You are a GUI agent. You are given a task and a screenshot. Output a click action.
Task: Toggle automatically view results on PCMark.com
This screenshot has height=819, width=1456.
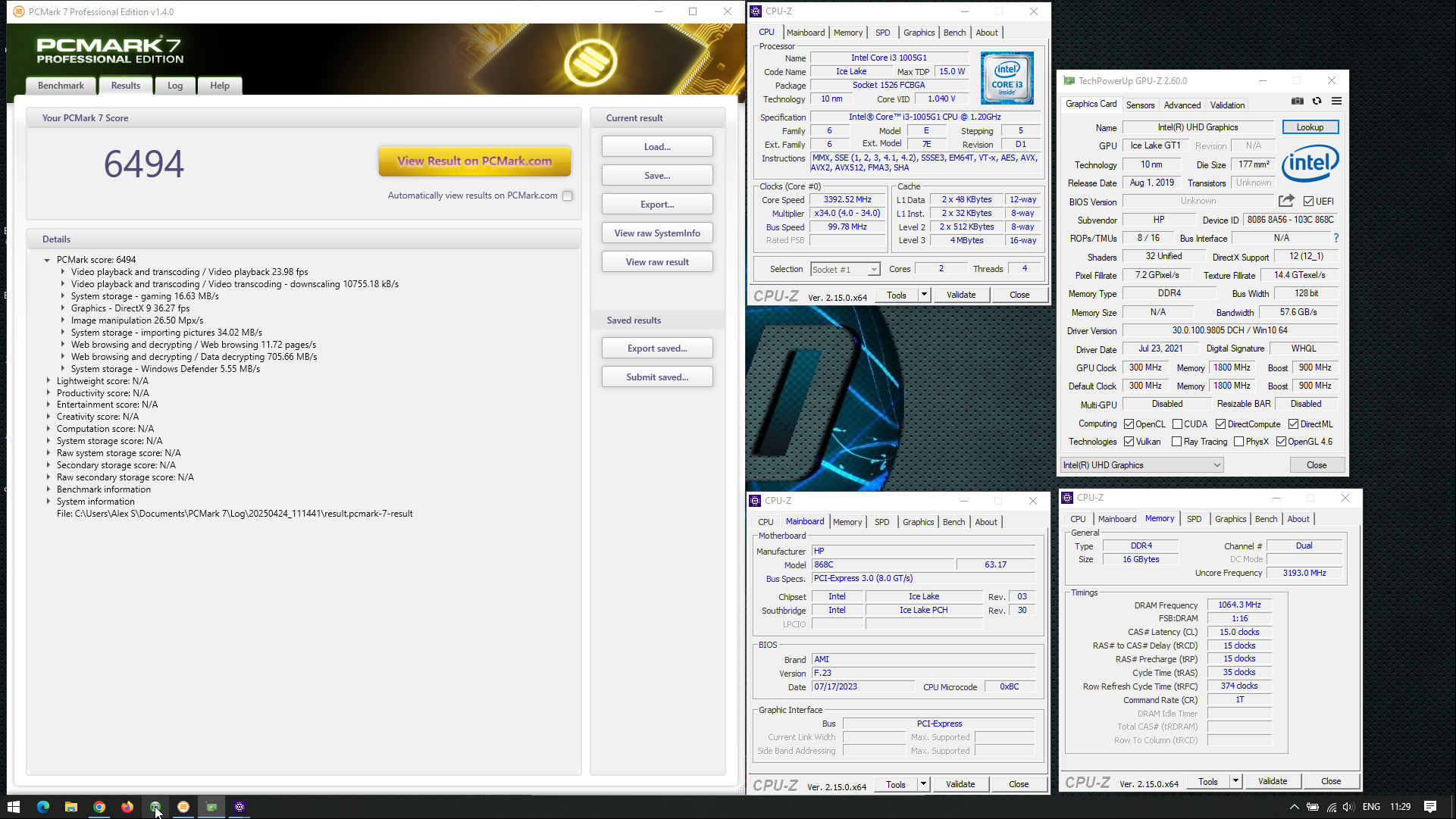[568, 195]
